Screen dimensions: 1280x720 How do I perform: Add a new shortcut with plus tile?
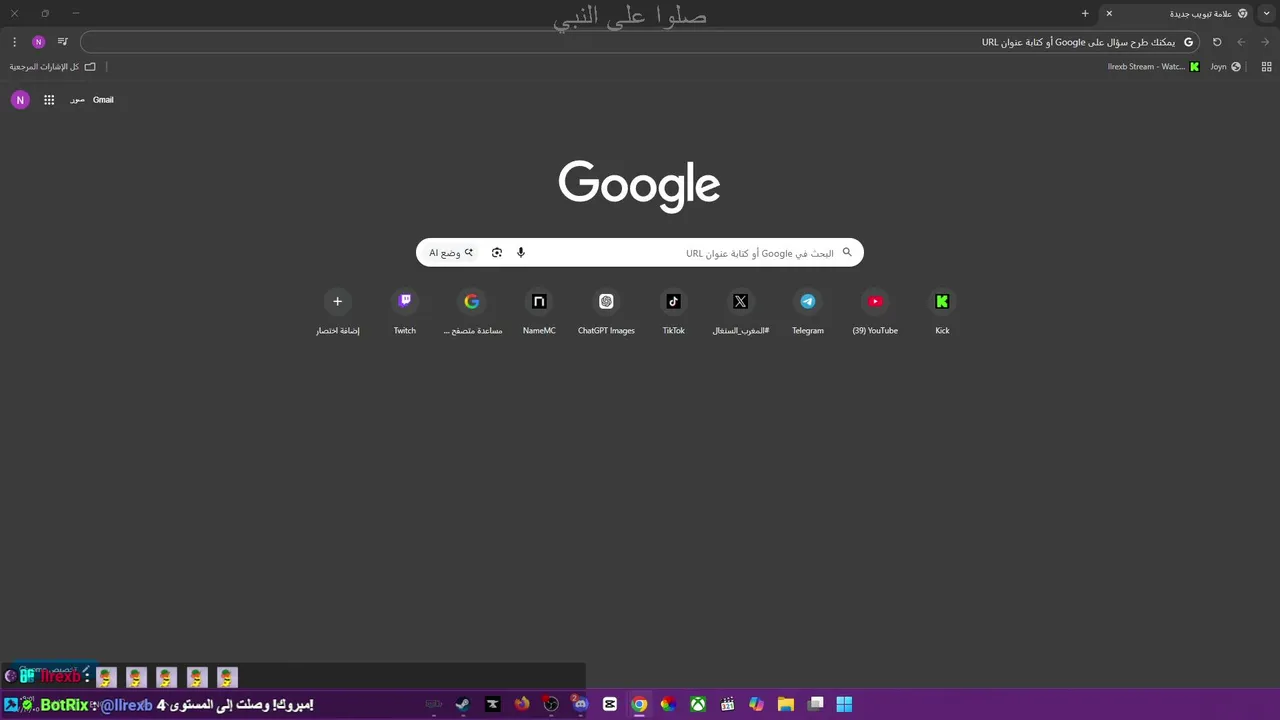pyautogui.click(x=337, y=312)
